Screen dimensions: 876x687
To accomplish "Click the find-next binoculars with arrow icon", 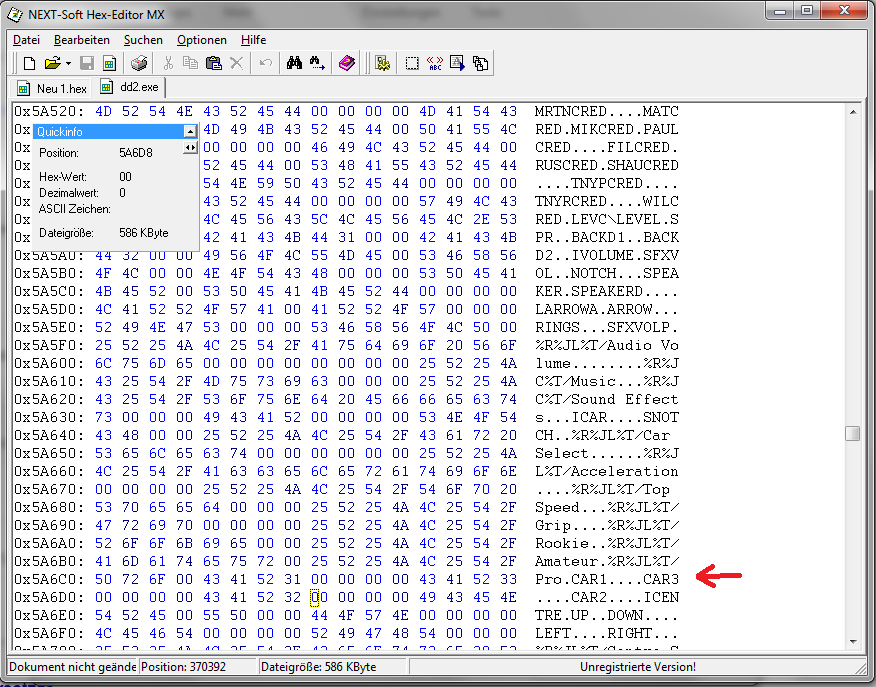I will point(318,63).
